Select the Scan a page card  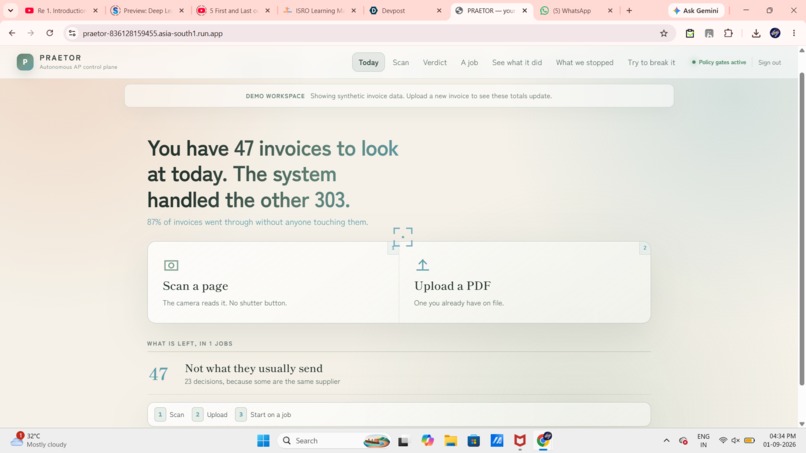[x=273, y=282]
